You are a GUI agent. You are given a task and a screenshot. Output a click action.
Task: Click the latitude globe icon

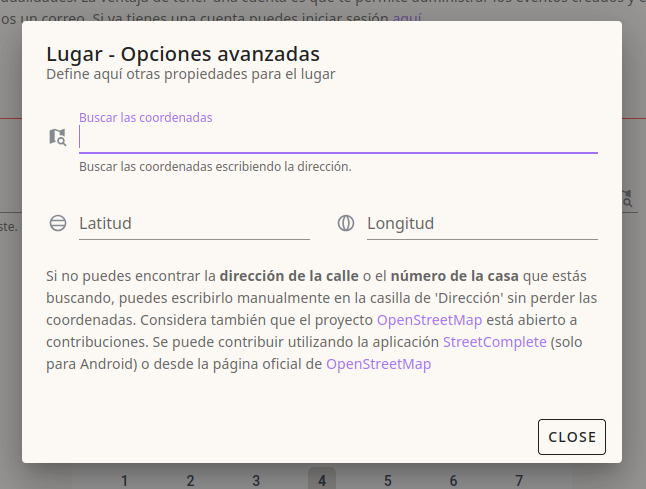[x=58, y=223]
